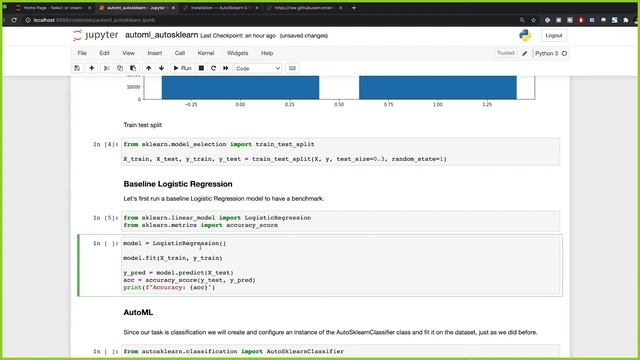Click the Trusted notebook indicator
Viewport: 640px width, 360px height.
pos(505,53)
